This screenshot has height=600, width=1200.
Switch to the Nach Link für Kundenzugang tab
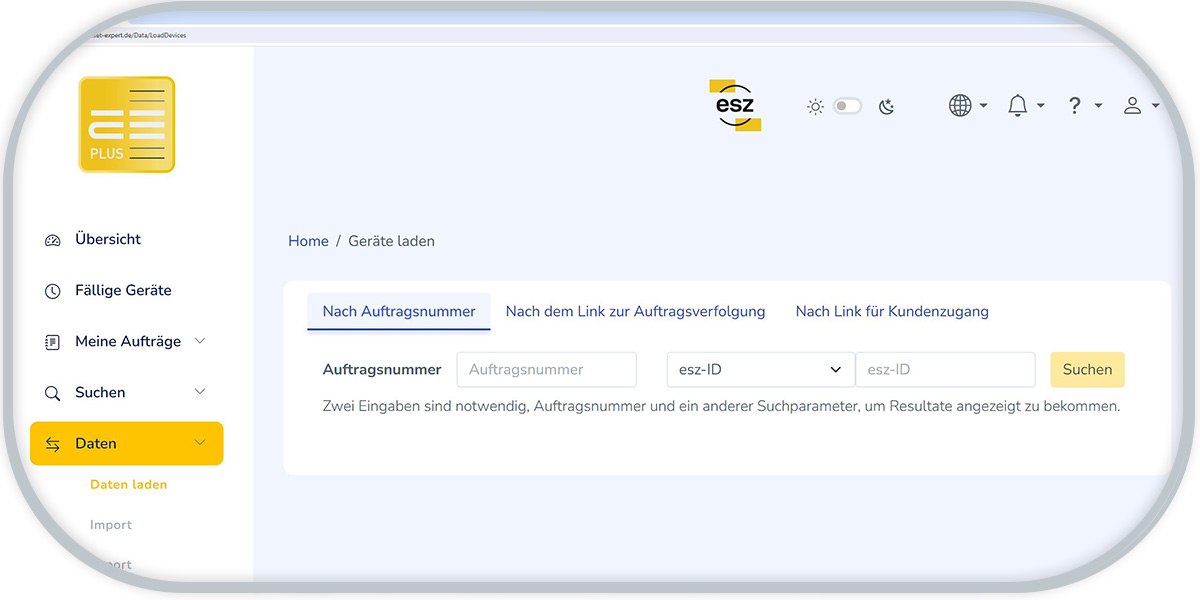point(891,311)
